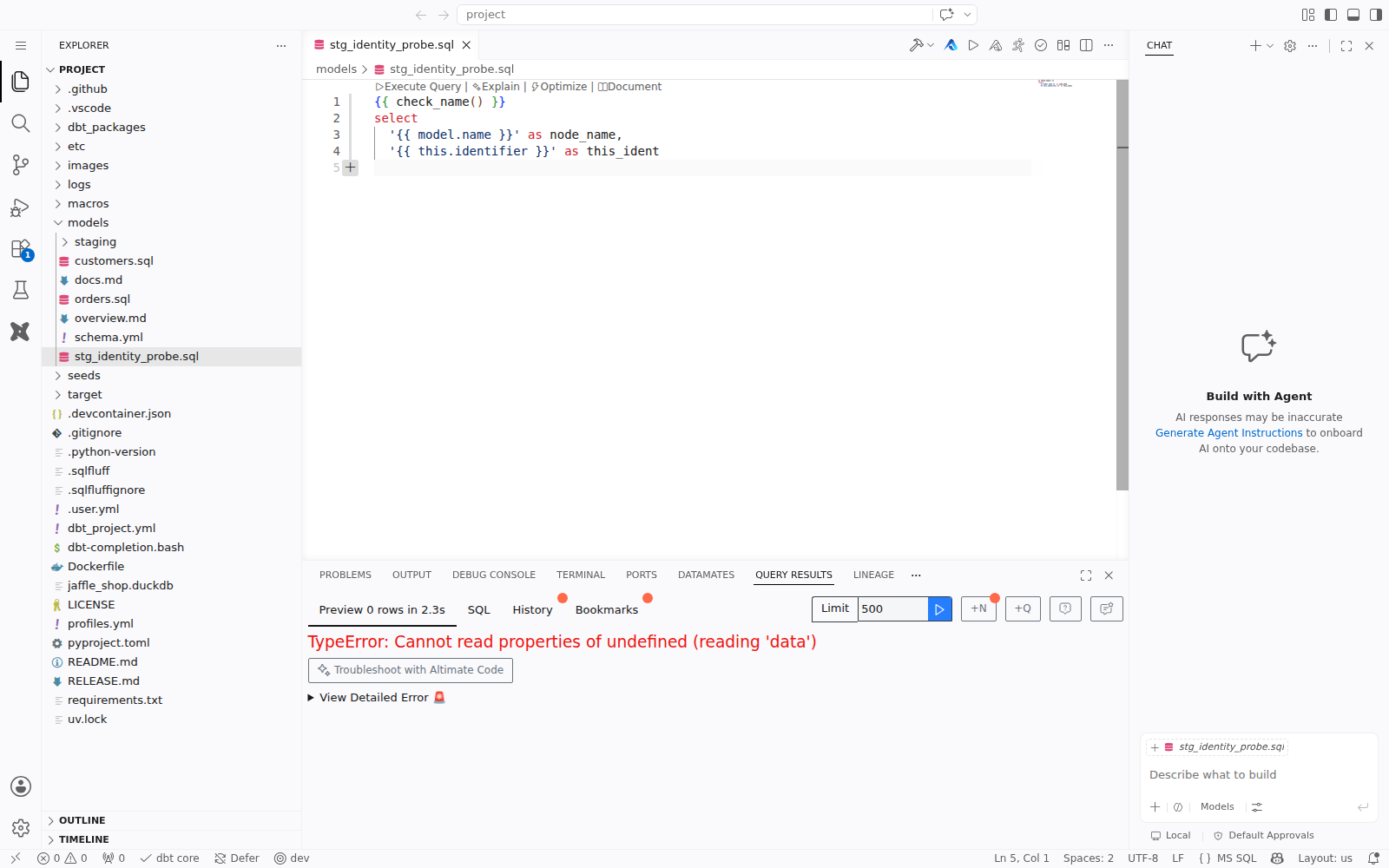
Task: Open the Testing flask view
Action: pos(21,290)
